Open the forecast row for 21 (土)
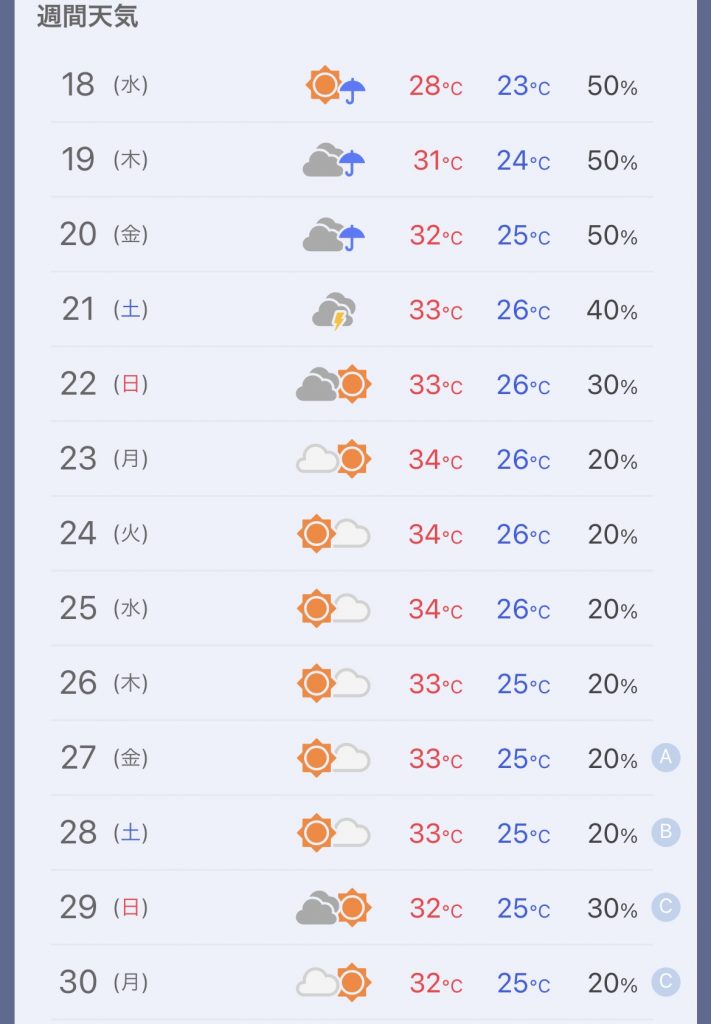Screen dimensions: 711x1024 pos(352,310)
